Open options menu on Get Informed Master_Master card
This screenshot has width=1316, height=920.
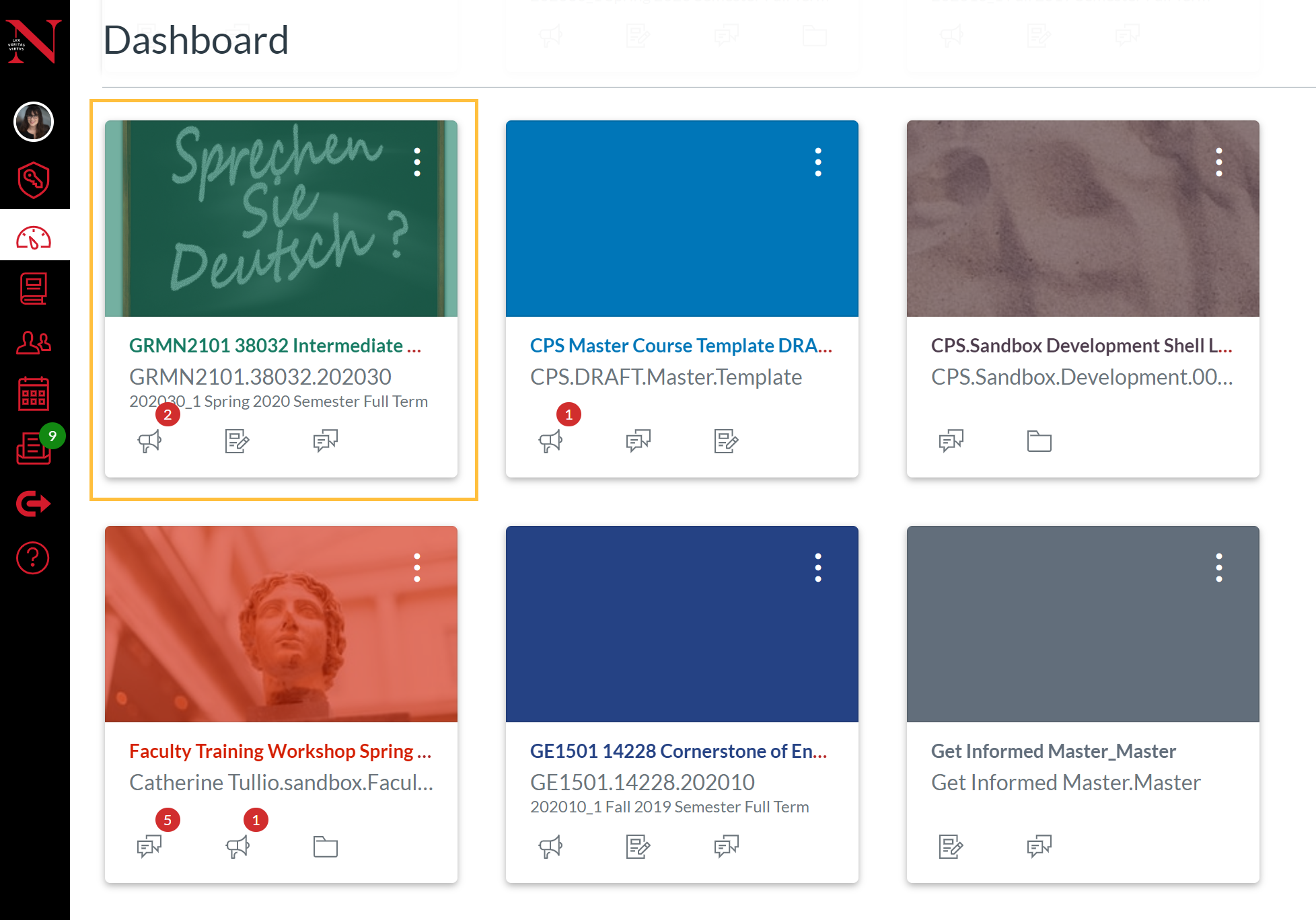click(x=1218, y=568)
